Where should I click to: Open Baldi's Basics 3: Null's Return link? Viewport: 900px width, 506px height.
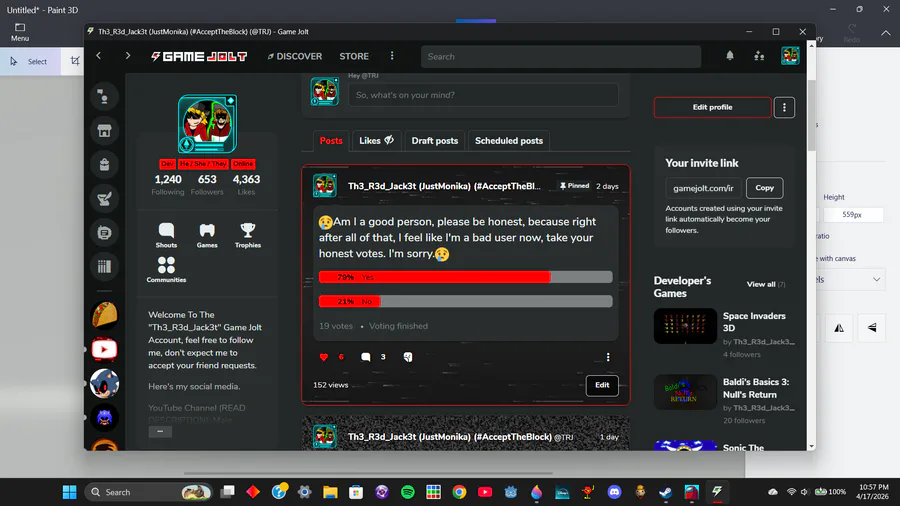click(x=755, y=388)
